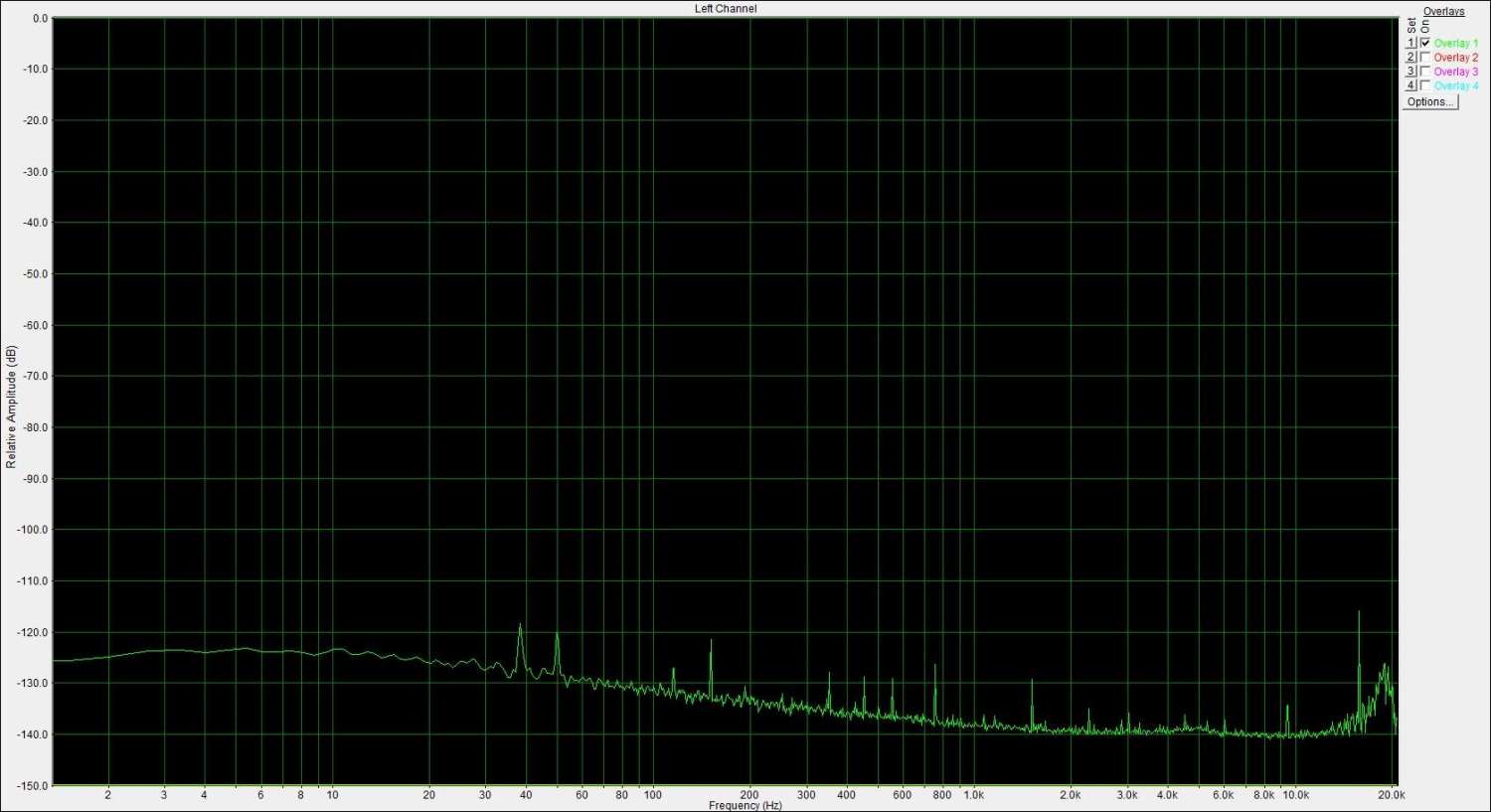Screen dimensions: 1491x812
Task: Open the overlay Options dialog
Action: pos(1430,102)
